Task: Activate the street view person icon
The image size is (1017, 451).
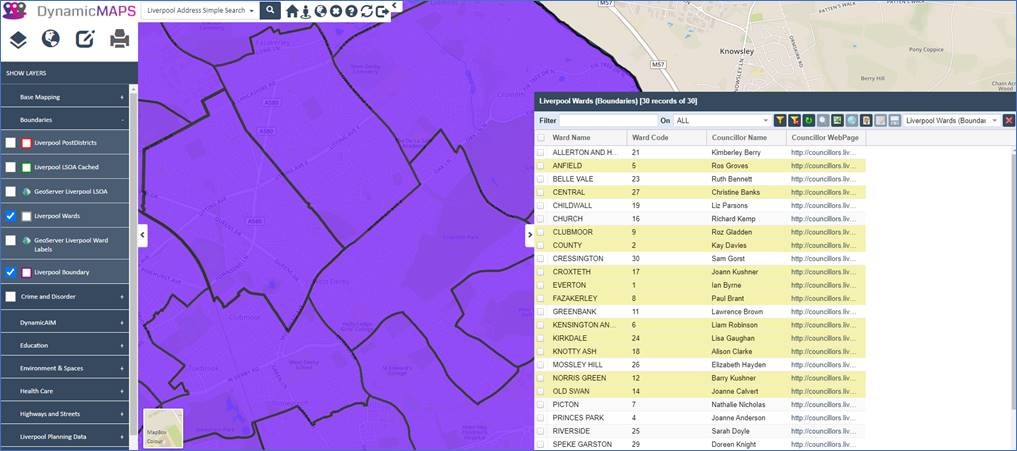Action: (306, 11)
